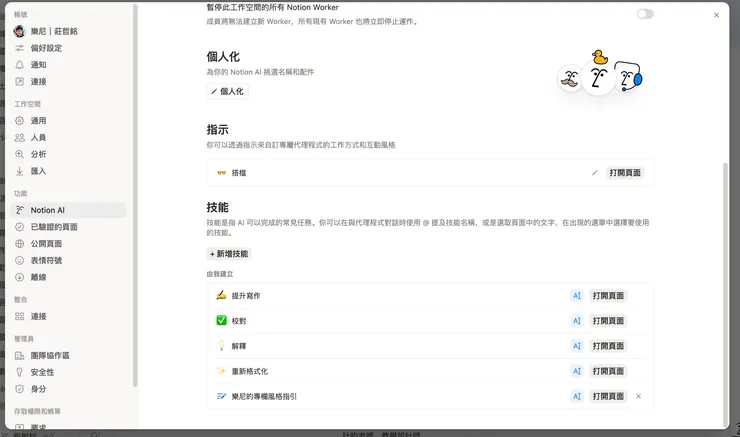Click the 個人化 personalize button
The width and height of the screenshot is (740, 437).
[x=227, y=91]
